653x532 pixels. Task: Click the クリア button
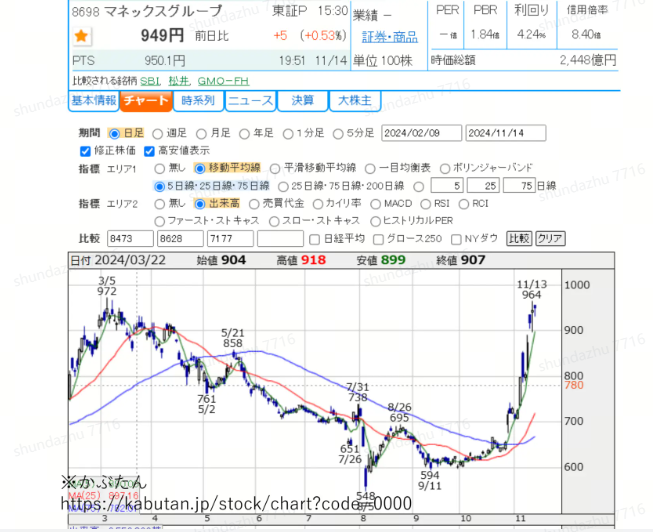click(550, 239)
